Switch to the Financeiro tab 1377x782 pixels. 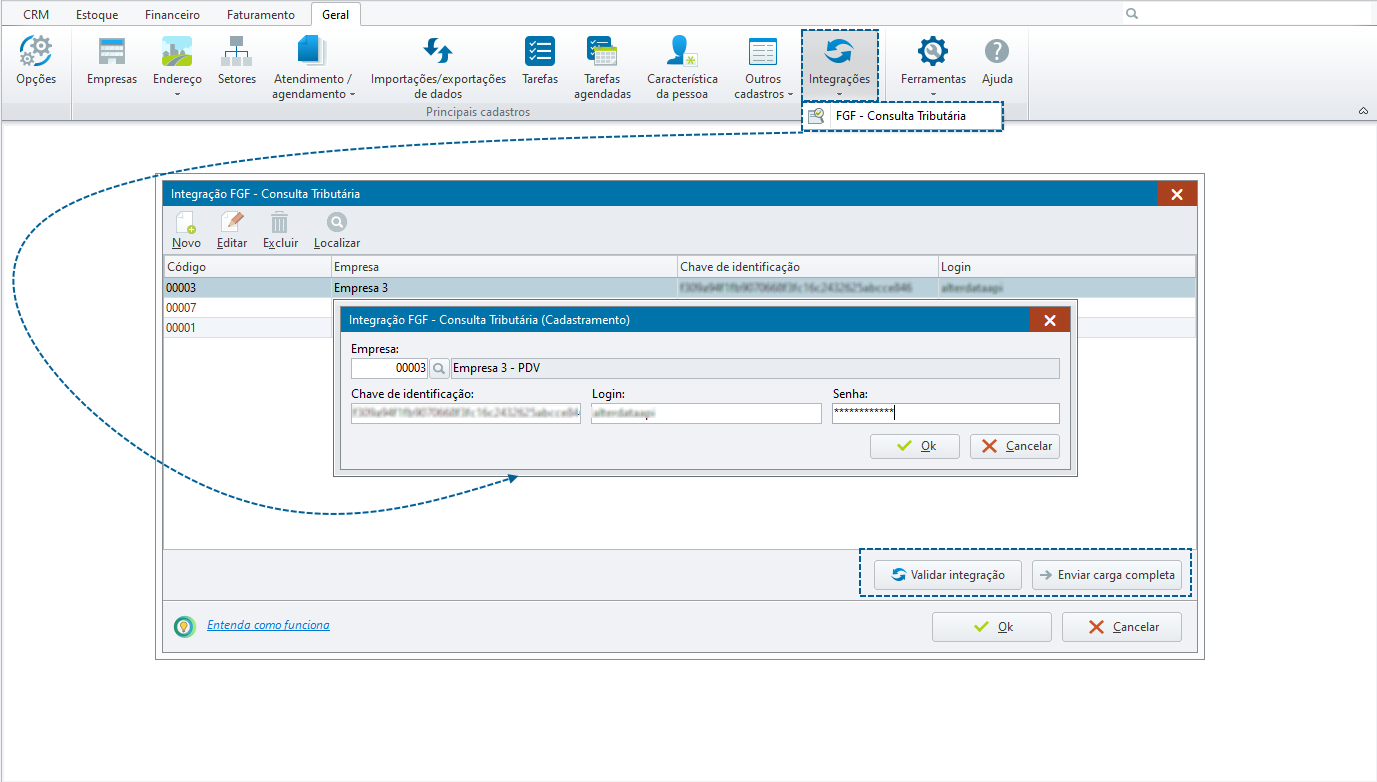click(172, 15)
